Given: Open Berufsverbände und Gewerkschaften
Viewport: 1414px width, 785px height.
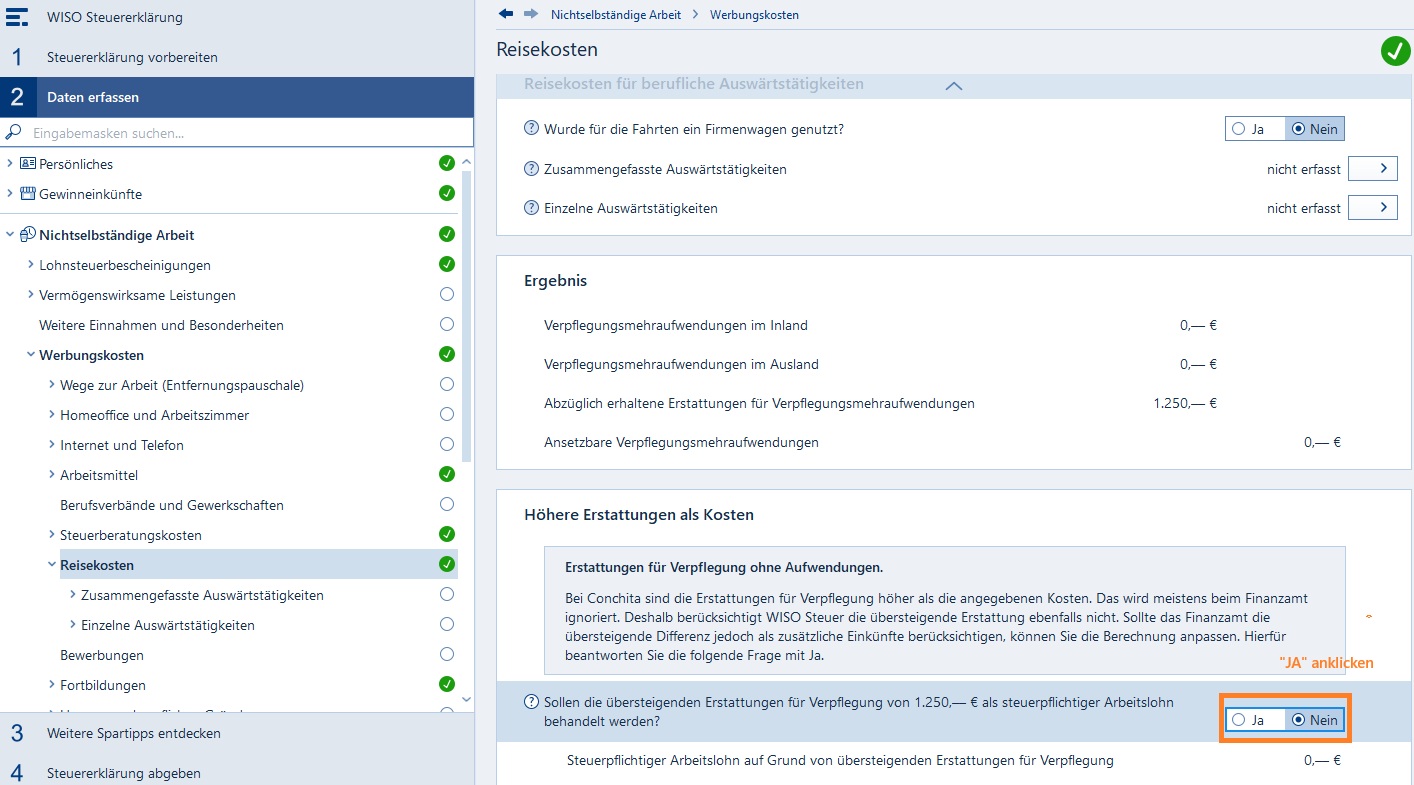Looking at the screenshot, I should point(172,505).
